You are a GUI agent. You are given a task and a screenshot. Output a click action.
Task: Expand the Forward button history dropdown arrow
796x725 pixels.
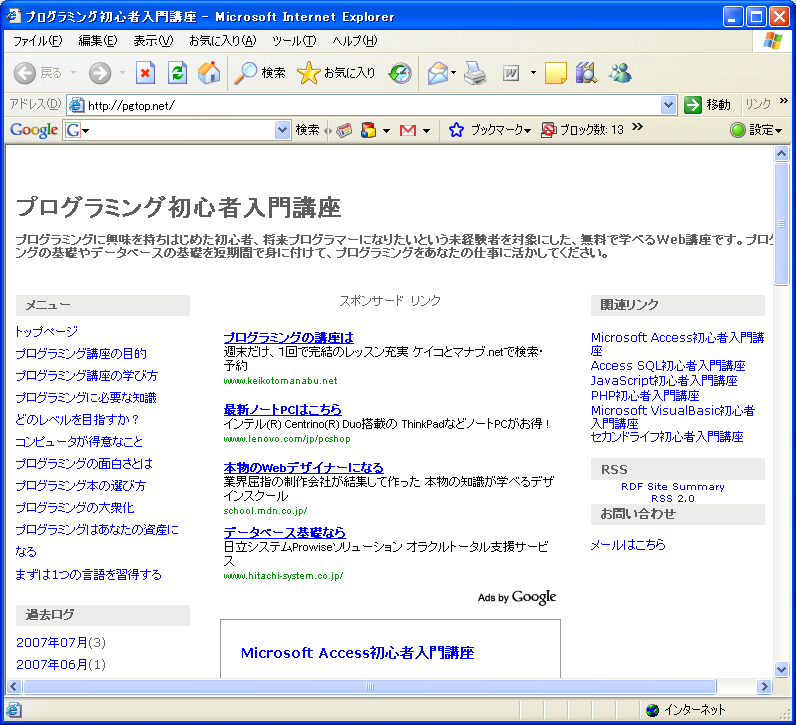pos(122,73)
